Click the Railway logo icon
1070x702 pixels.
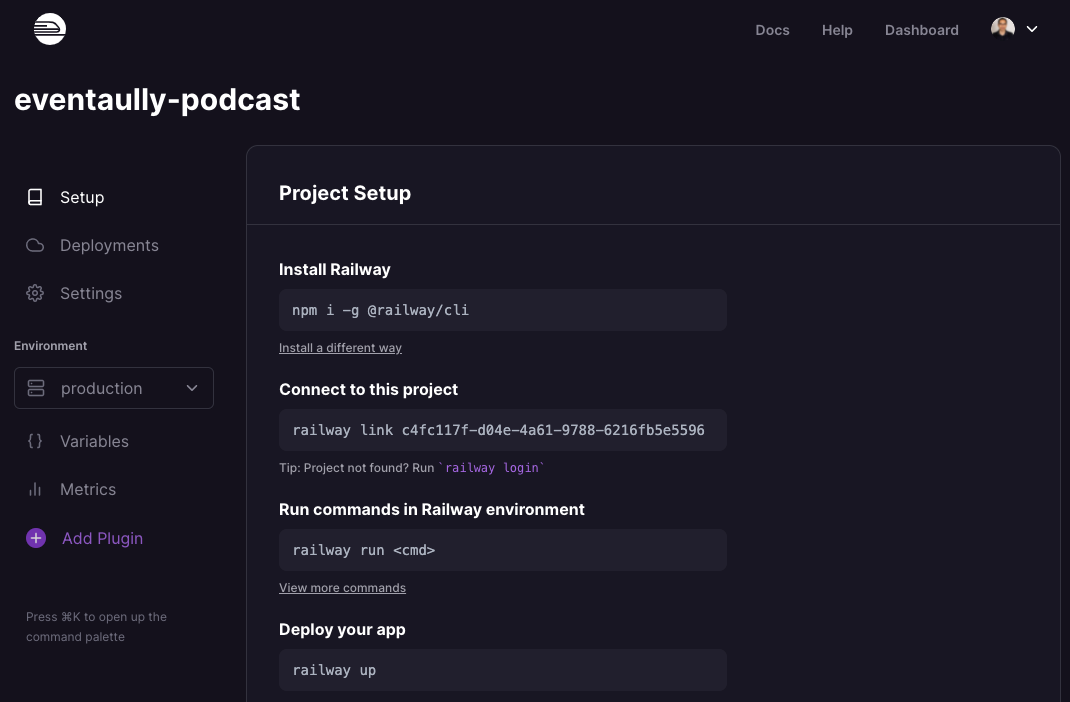click(x=50, y=29)
